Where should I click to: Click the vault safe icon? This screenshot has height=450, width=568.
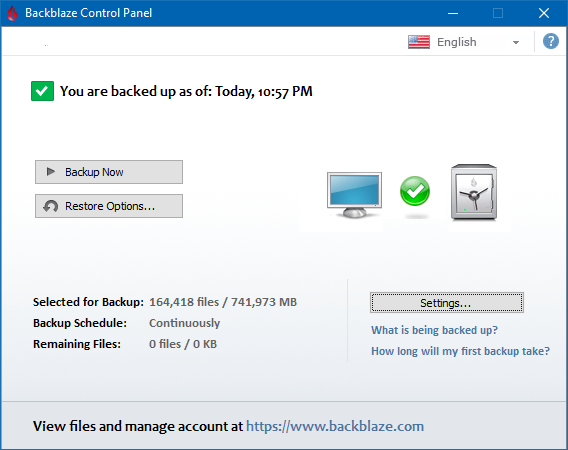click(x=474, y=192)
